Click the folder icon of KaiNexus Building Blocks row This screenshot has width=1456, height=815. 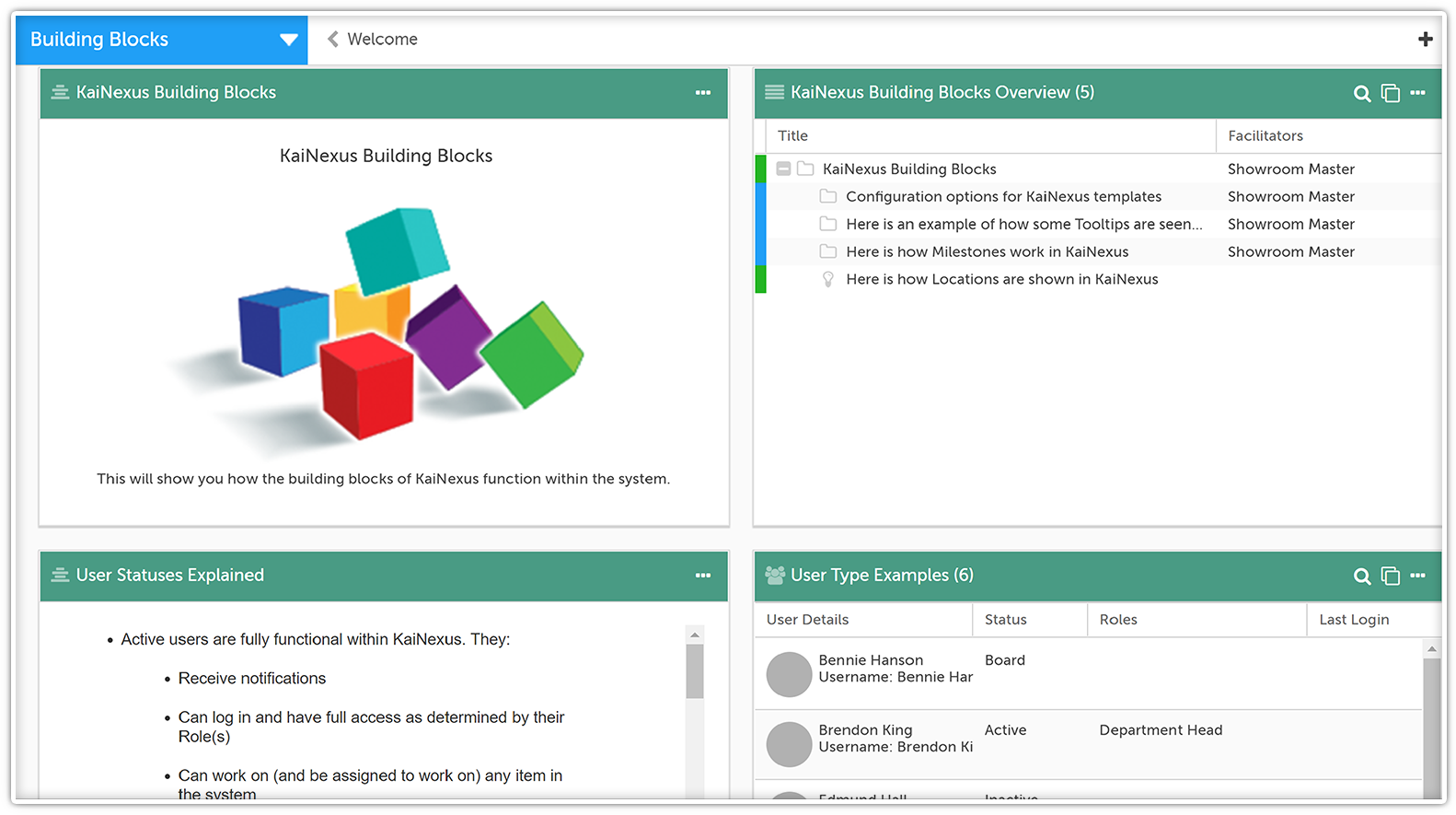point(805,169)
